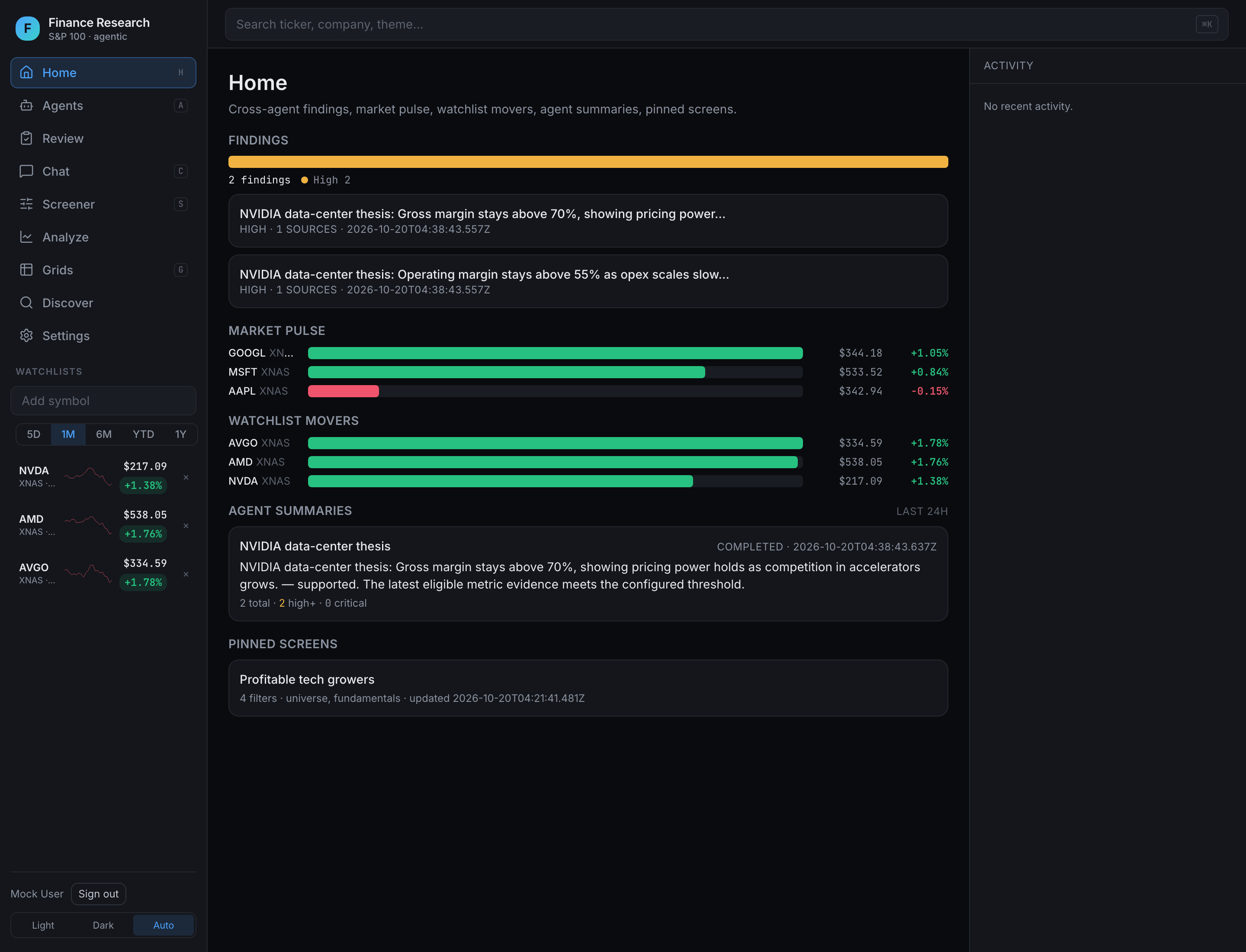Switch theme to Auto
Viewport: 1246px width, 952px height.
pos(164,925)
